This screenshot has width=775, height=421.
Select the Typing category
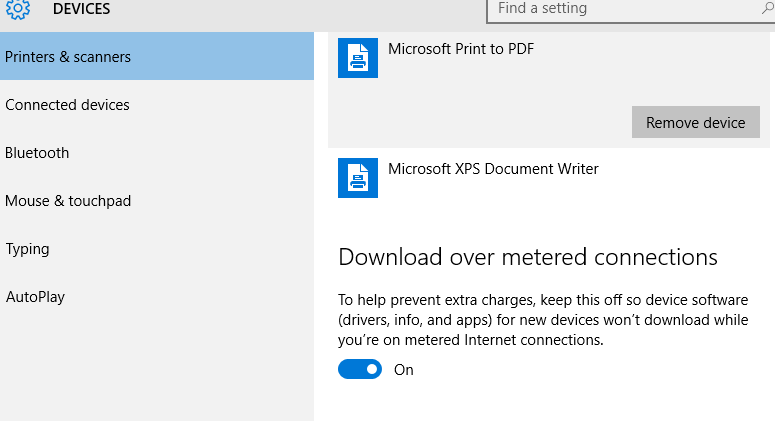click(27, 249)
